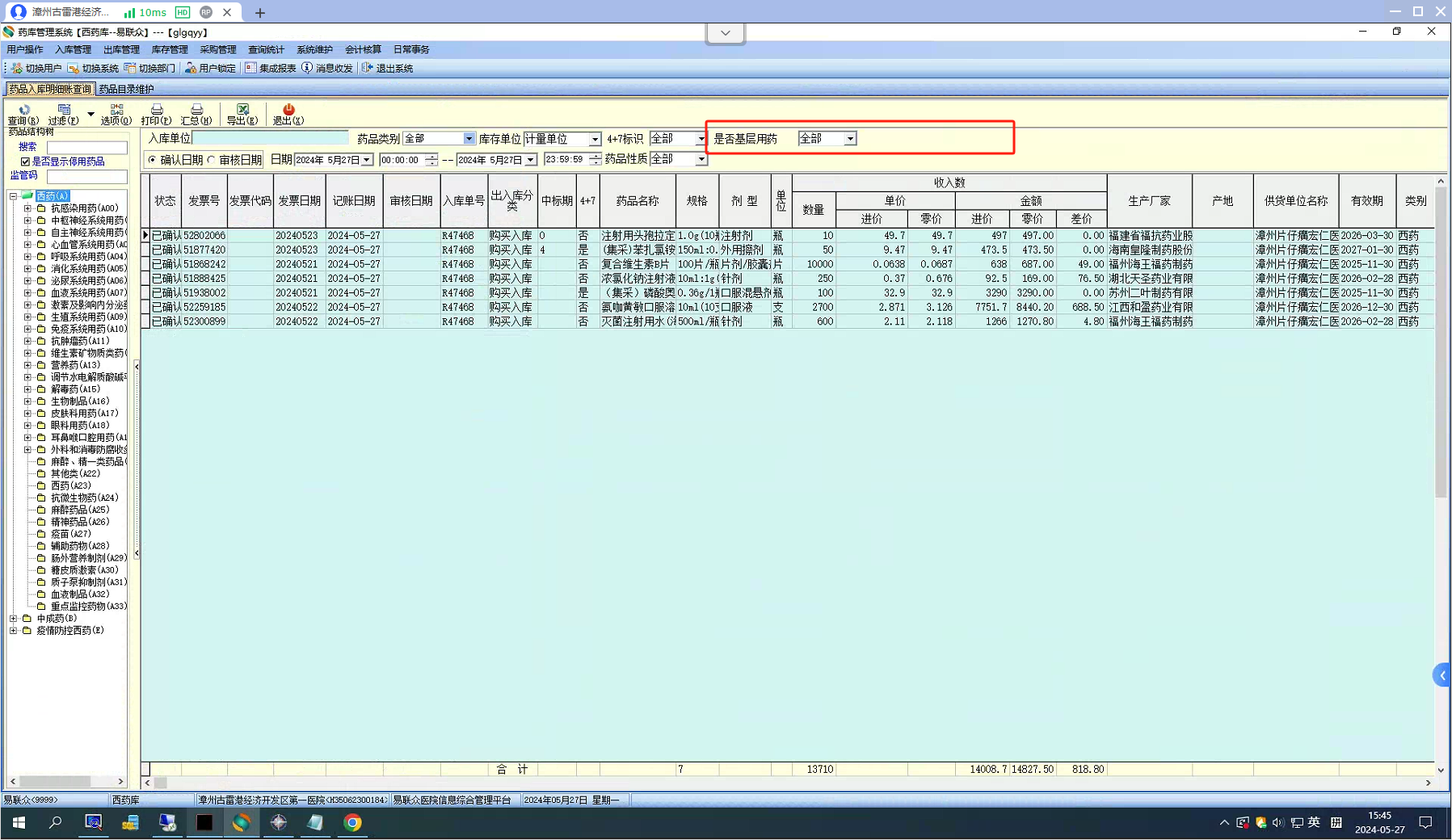Image resolution: width=1452 pixels, height=840 pixels.
Task: Click the table's horizontal scrollbar thumb
Action: click(161, 783)
